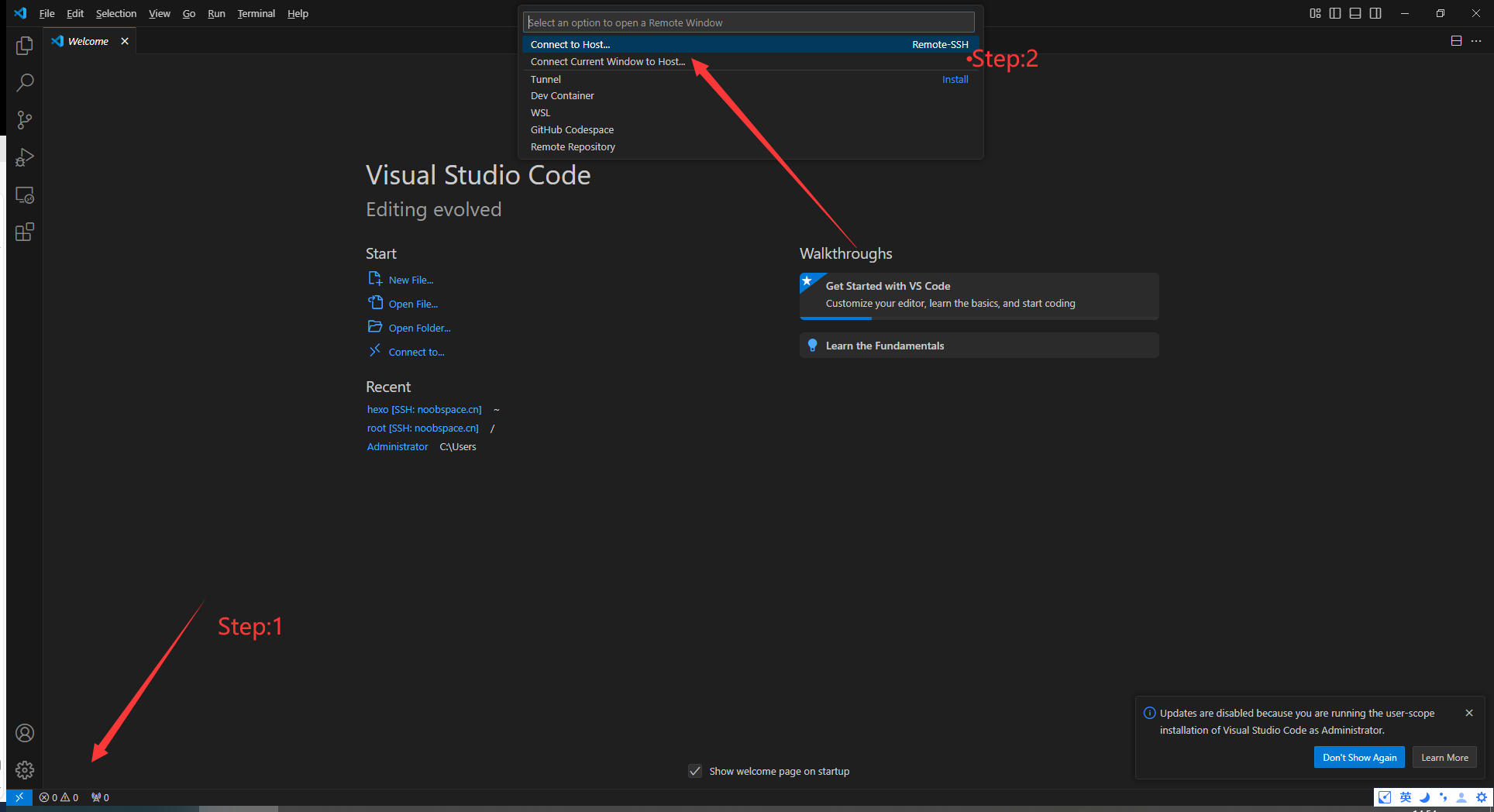Toggle the punctuation mode in IME toolbar
Image resolution: width=1494 pixels, height=812 pixels.
1443,797
